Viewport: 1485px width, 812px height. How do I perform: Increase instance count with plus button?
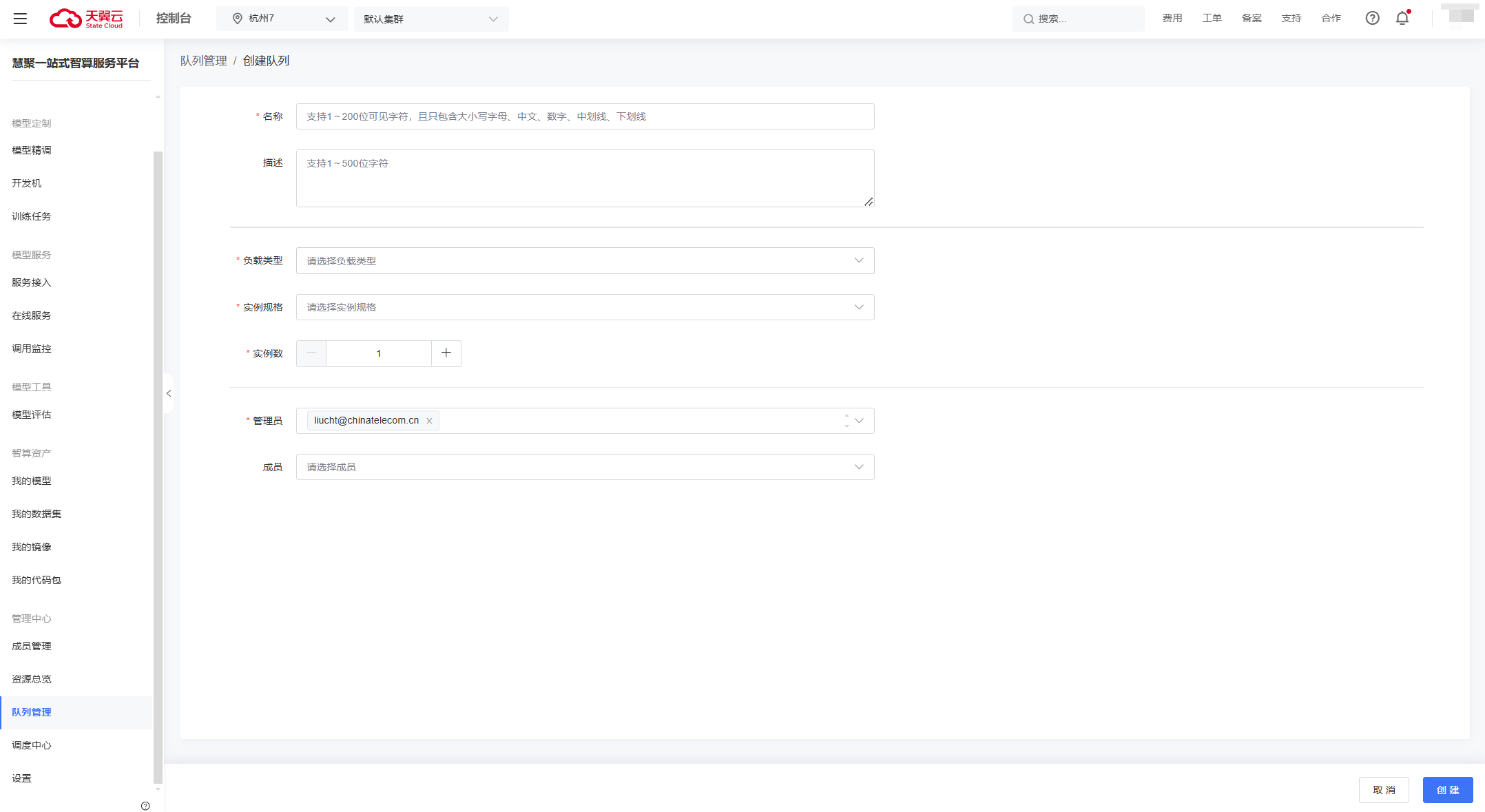pyautogui.click(x=446, y=353)
